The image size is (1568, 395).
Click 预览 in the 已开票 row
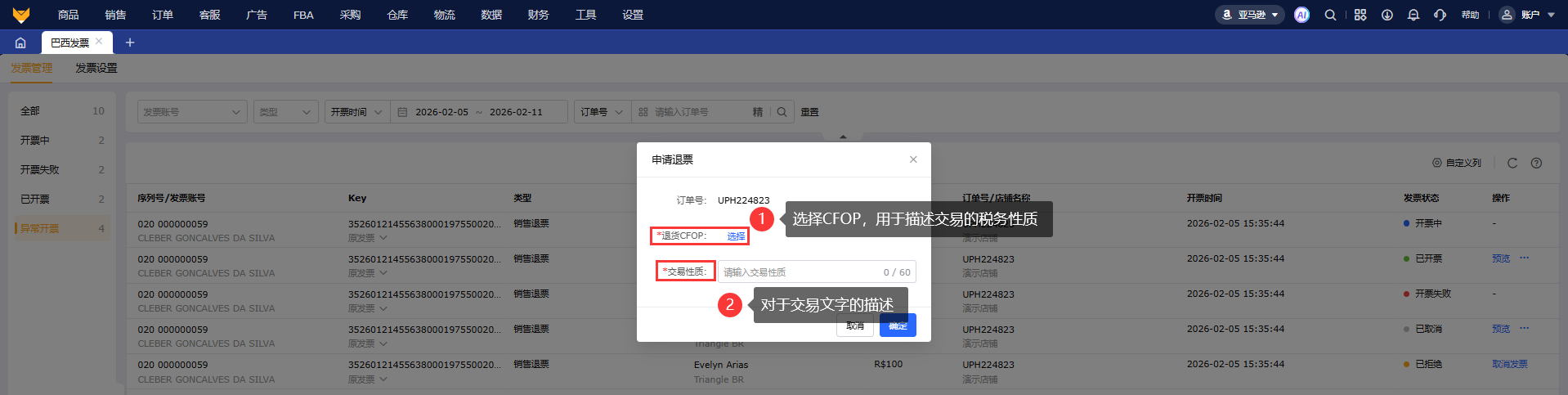coord(1501,258)
